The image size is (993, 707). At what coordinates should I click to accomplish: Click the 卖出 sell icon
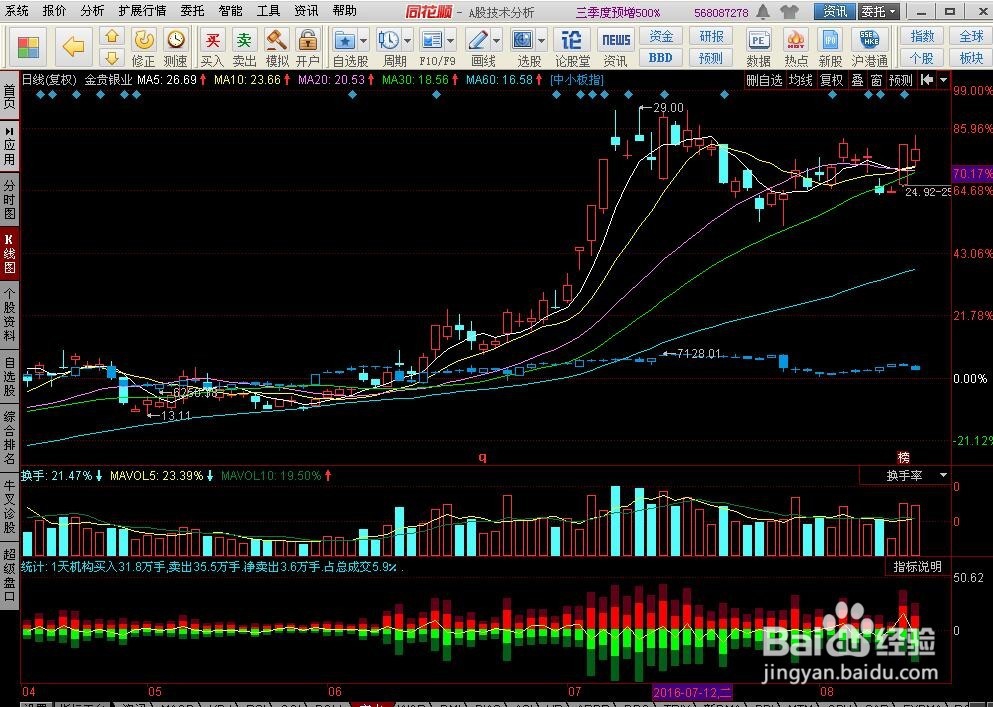pyautogui.click(x=244, y=48)
